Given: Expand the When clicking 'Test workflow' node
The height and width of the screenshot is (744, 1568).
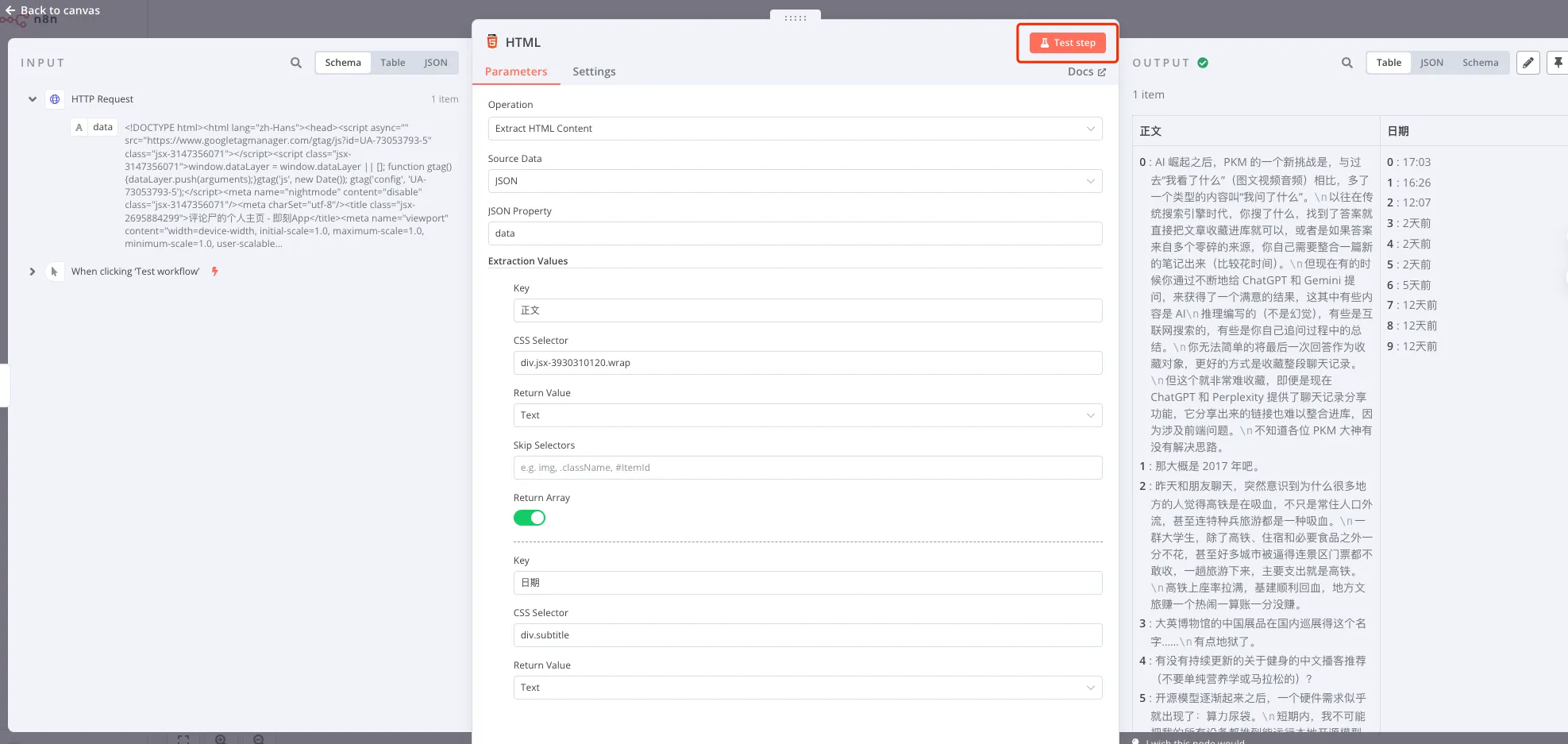Looking at the screenshot, I should tap(33, 272).
